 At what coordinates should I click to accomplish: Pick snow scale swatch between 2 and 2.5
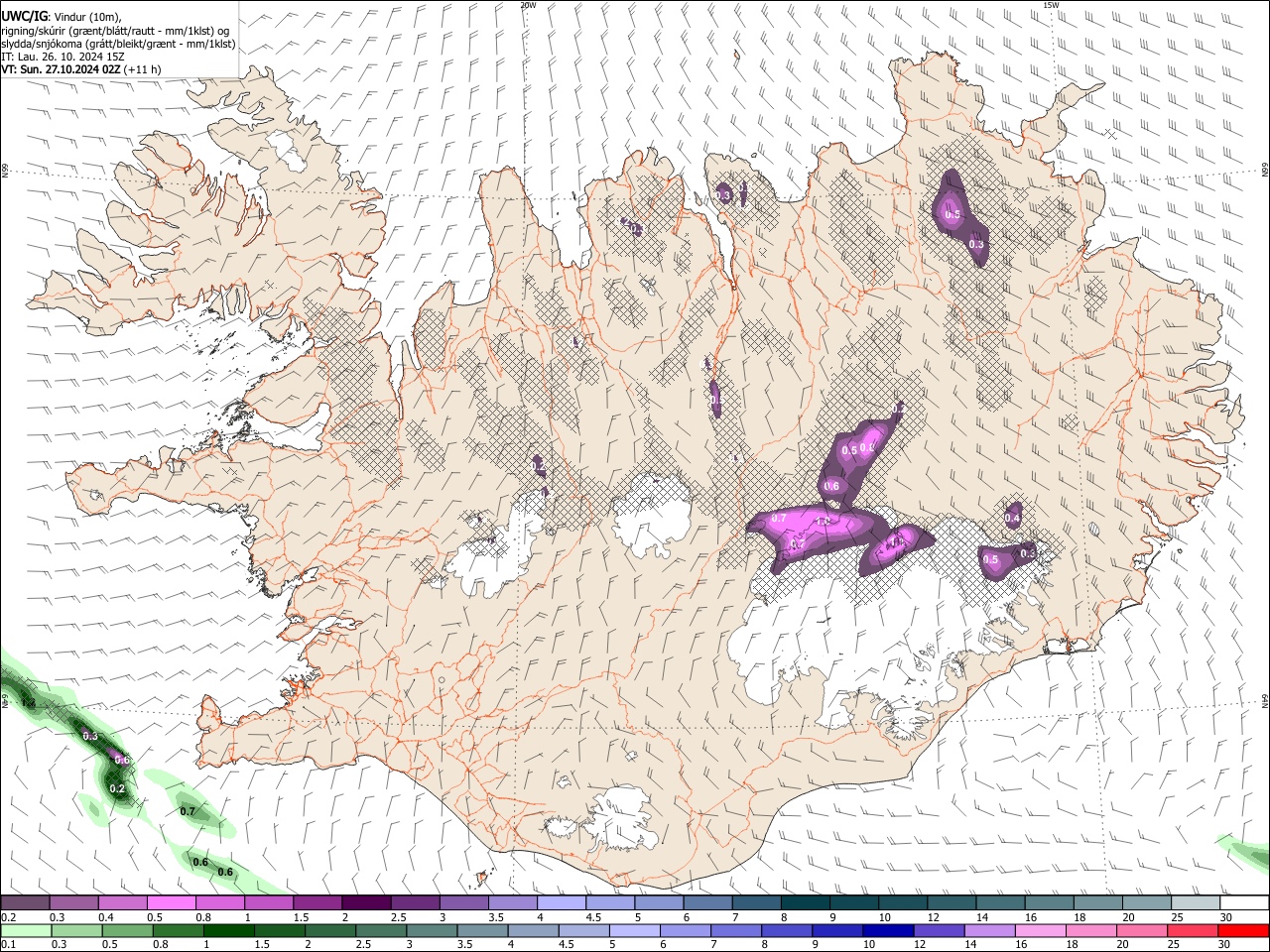tap(366, 902)
